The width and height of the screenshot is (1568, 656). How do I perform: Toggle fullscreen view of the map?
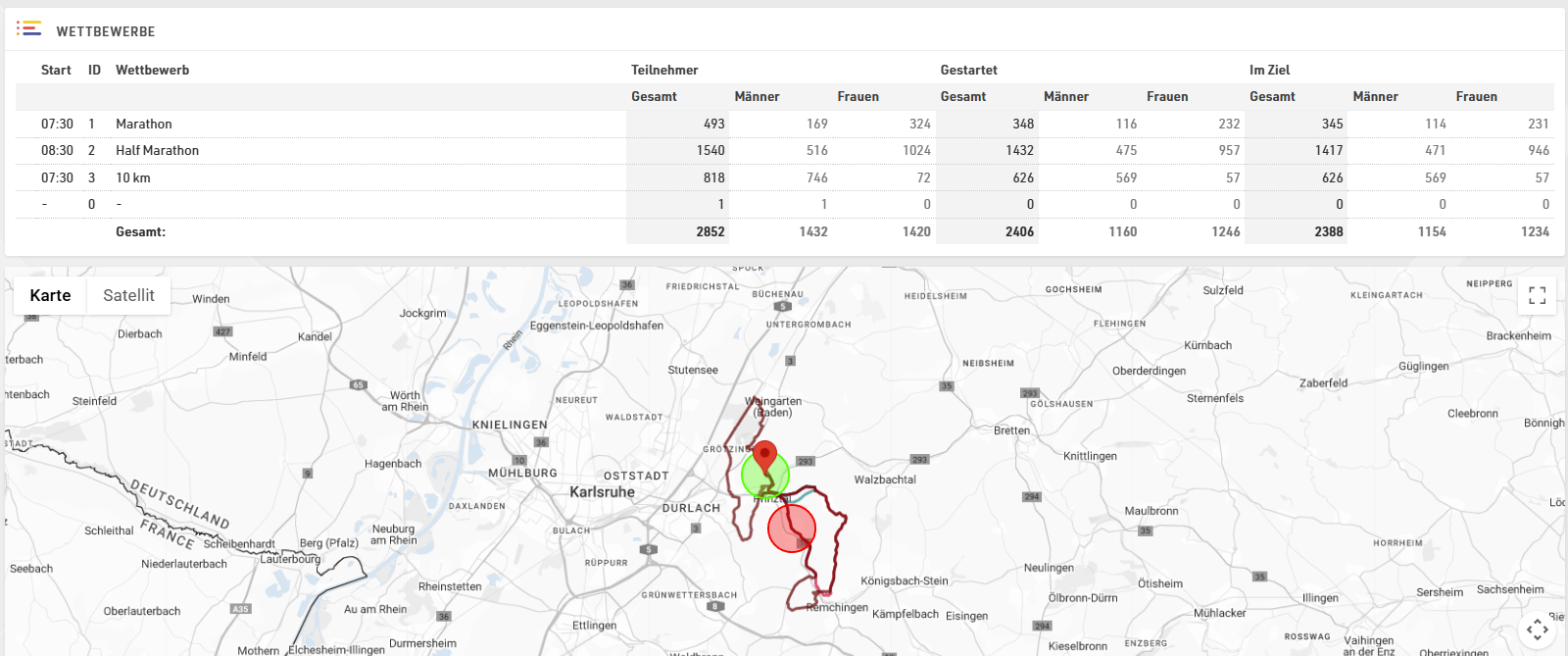coord(1537,295)
